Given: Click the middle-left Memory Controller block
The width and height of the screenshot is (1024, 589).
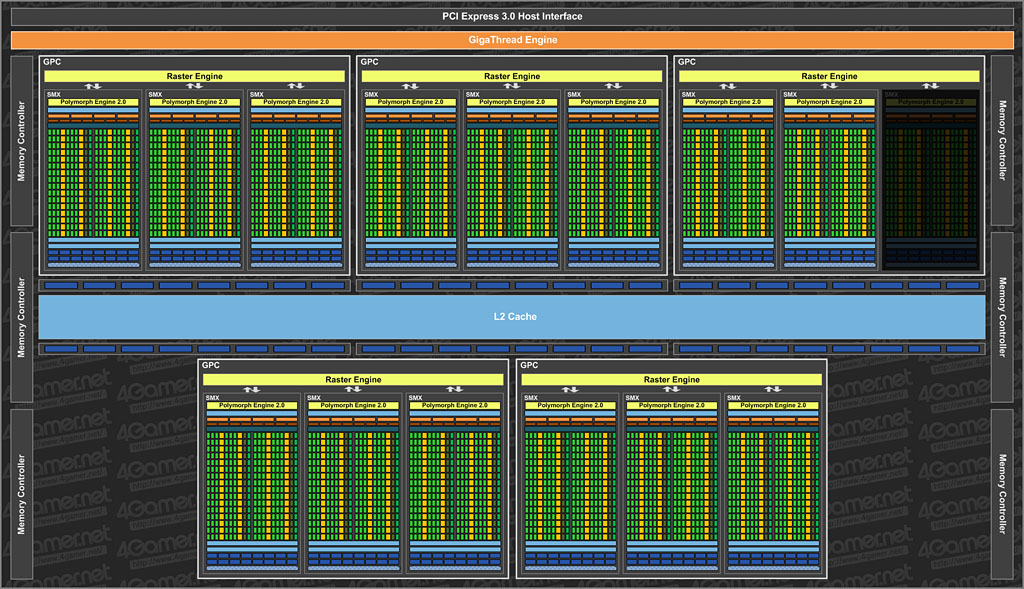Looking at the screenshot, I should [x=21, y=316].
